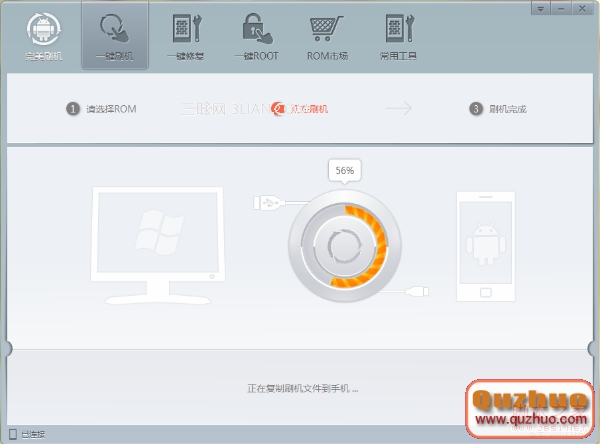Click the USB plug icon near dial
The width and height of the screenshot is (600, 444).
(x=268, y=202)
